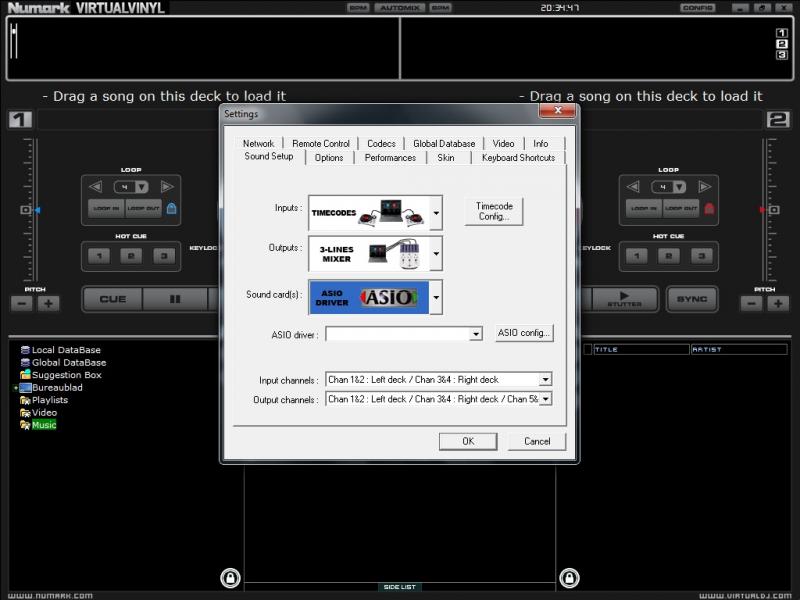800x600 pixels.
Task: Click the right deck loop shrink arrow
Action: click(633, 187)
